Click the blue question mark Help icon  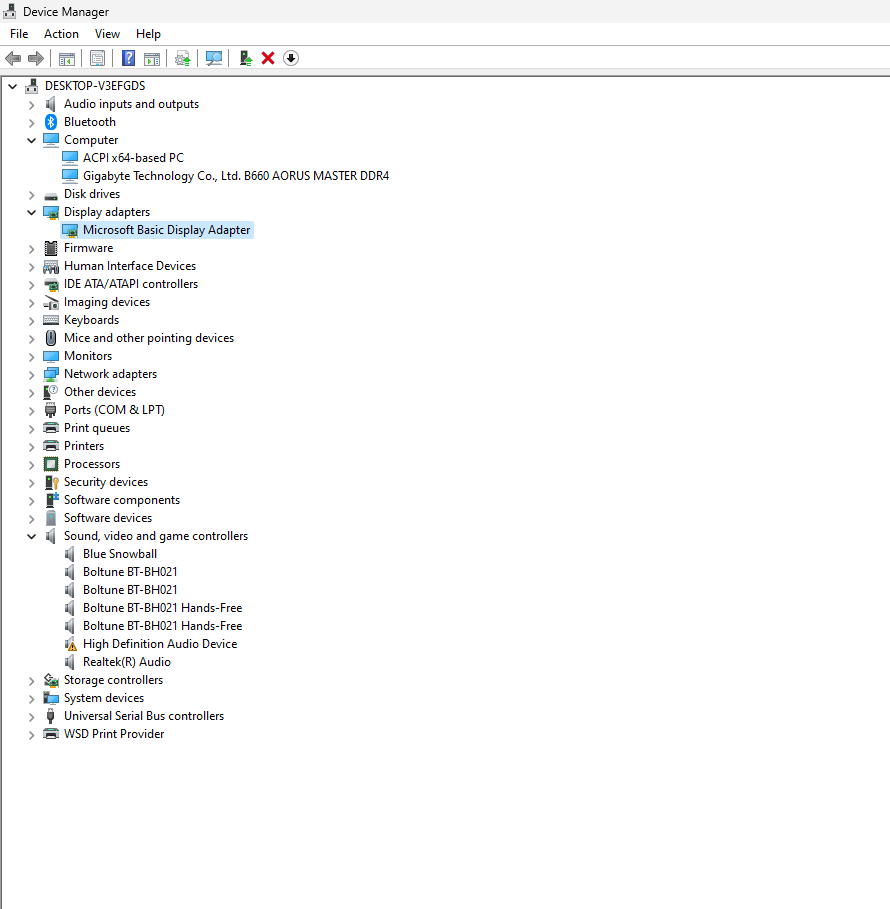(x=128, y=58)
